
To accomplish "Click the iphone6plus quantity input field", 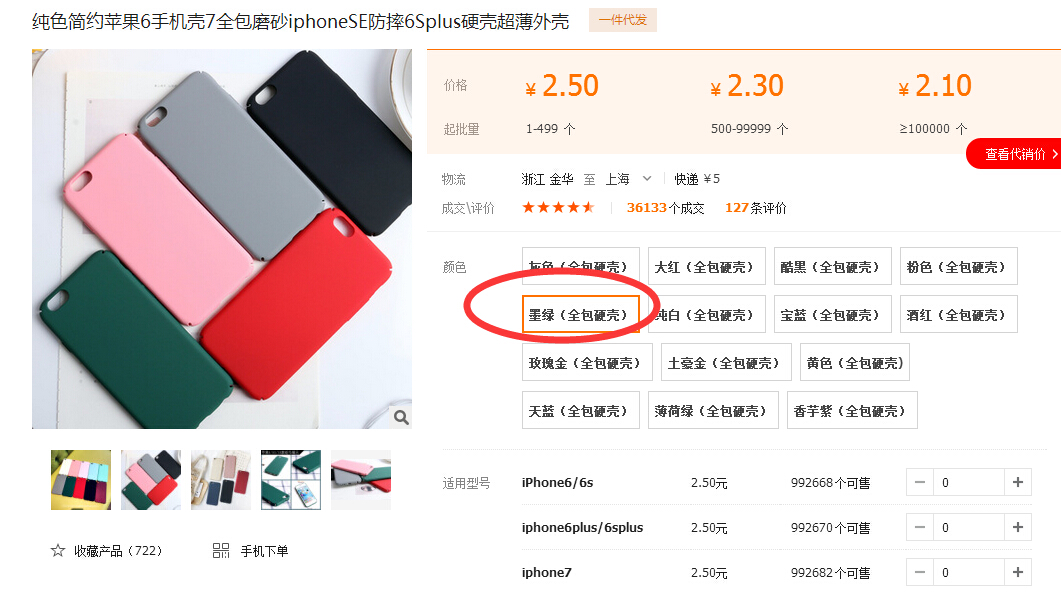I will (968, 527).
